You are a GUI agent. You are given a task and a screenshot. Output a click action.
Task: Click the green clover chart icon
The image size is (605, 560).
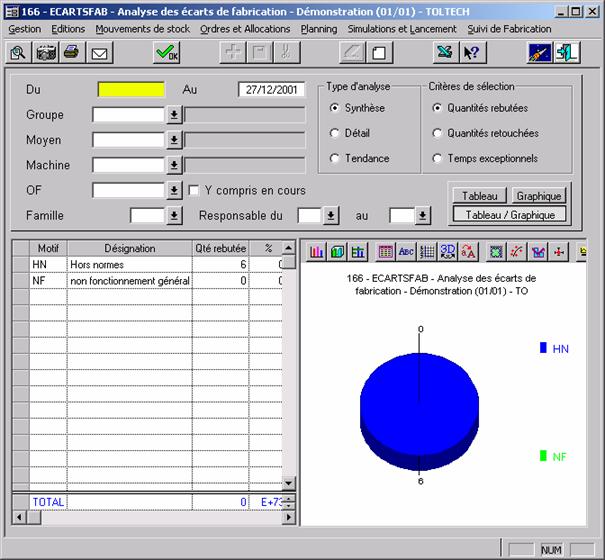[496, 252]
